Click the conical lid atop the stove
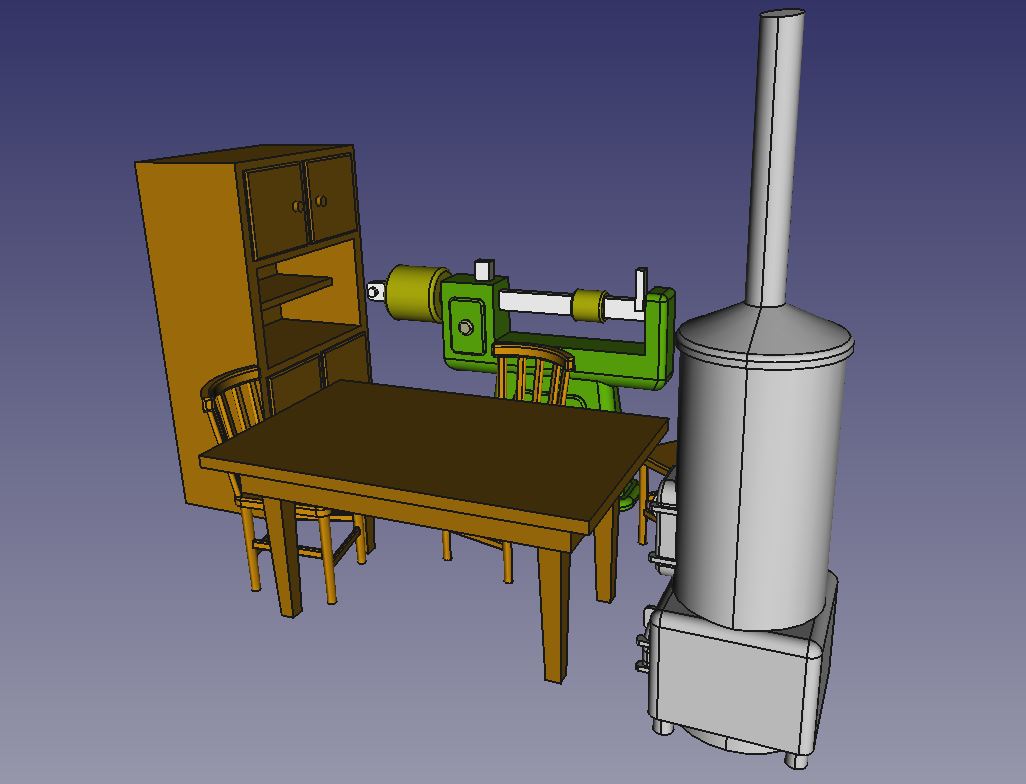The image size is (1026, 784). (765, 325)
